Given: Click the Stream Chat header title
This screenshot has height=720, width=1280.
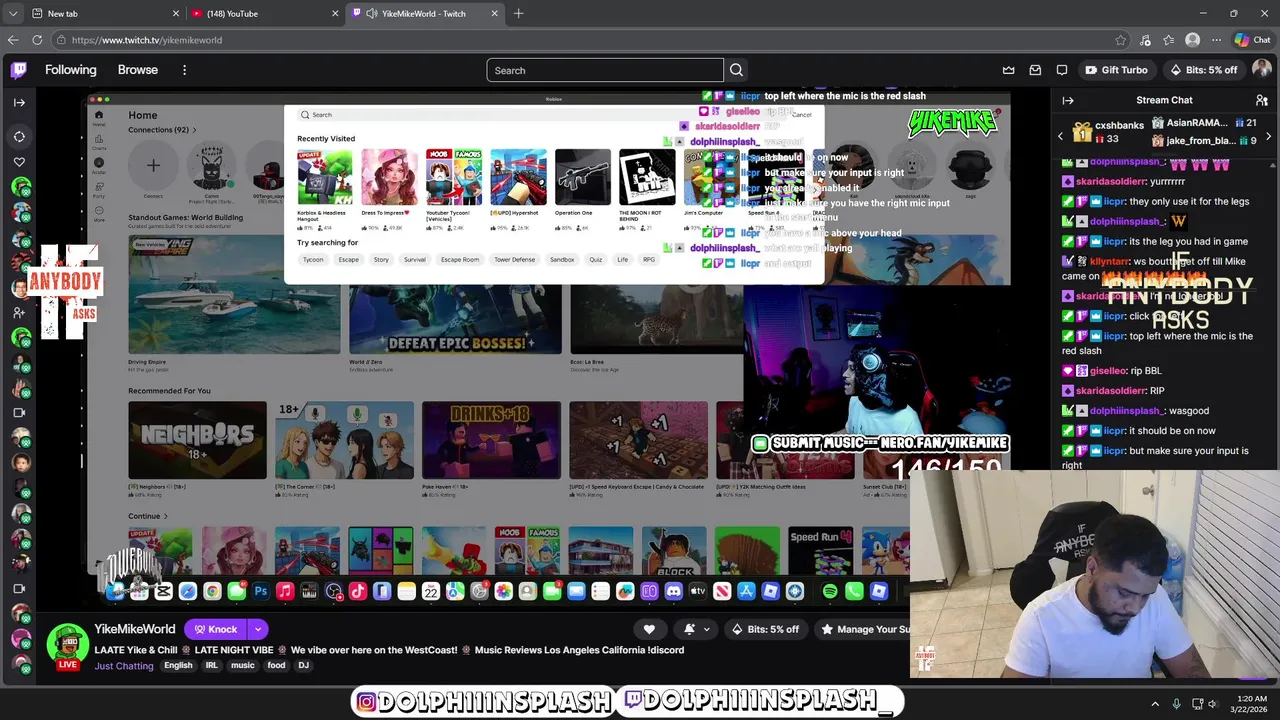Looking at the screenshot, I should coord(1164,100).
